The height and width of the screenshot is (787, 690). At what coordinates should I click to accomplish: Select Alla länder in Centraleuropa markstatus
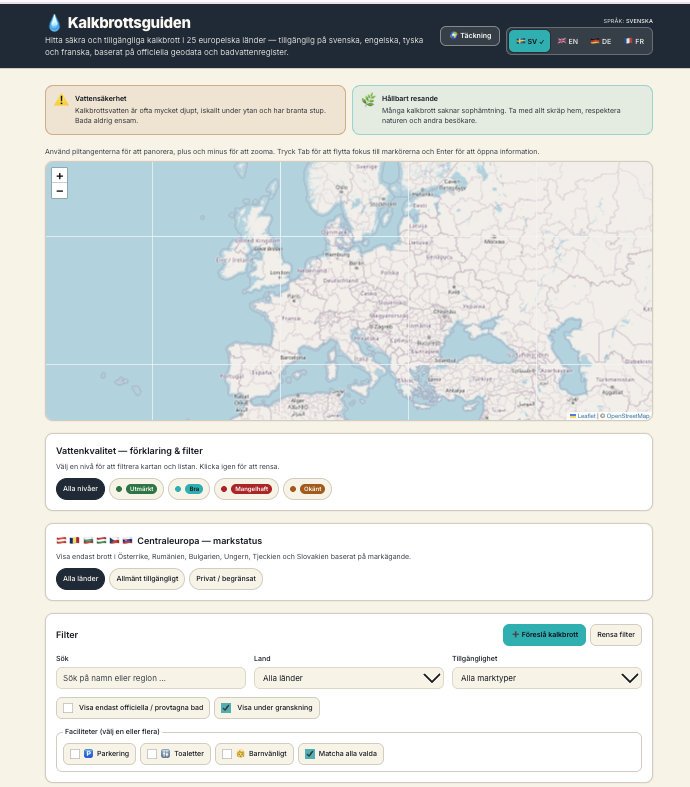[x=80, y=579]
